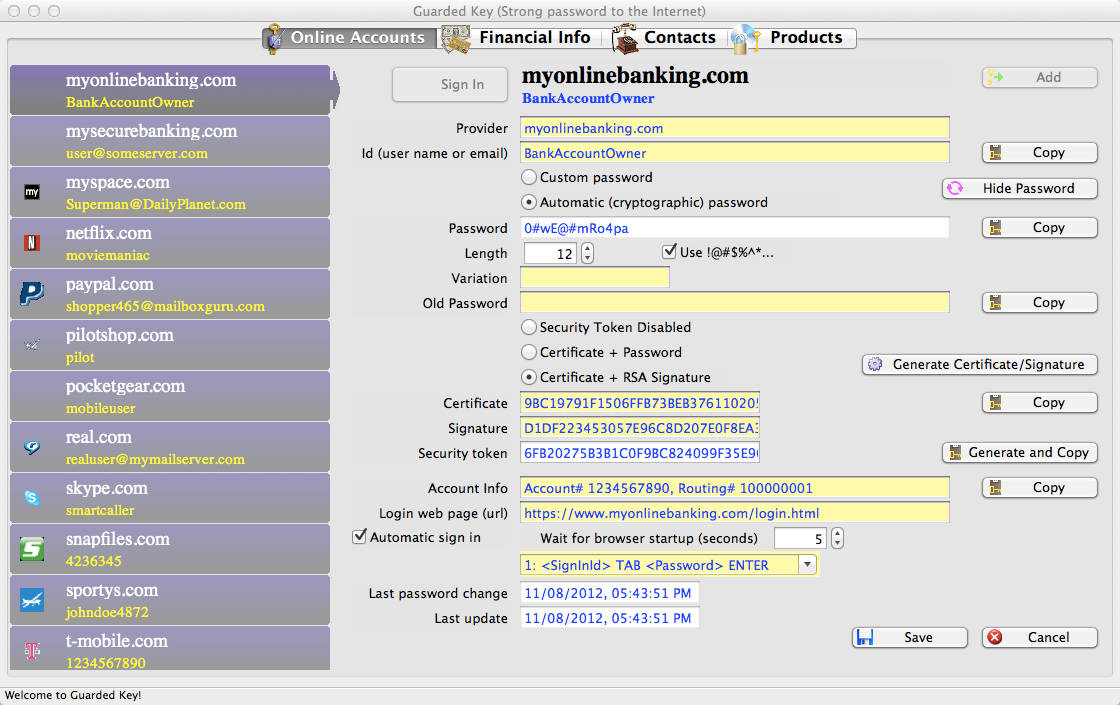Click the Save button label
Screen dimensions: 1120x705
coord(918,637)
